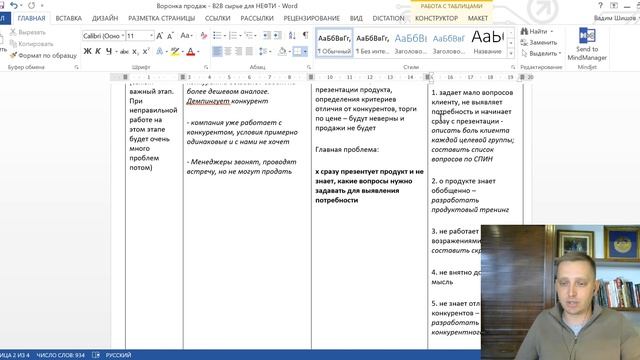Toggle strikethrough (abc) formatting
Image resolution: width=640 pixels, height=360 pixels.
click(x=124, y=51)
